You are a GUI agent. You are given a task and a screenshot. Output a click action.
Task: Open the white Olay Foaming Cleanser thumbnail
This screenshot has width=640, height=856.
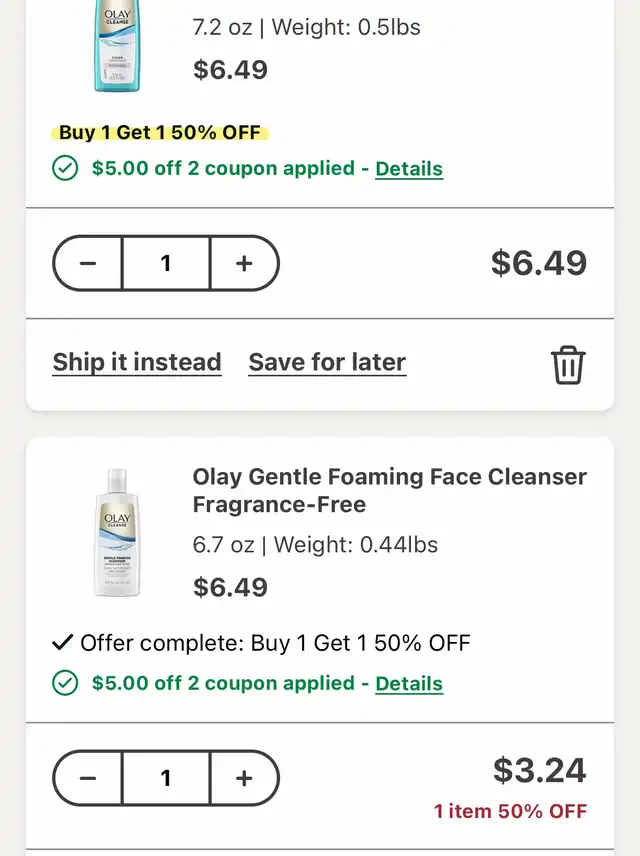pos(117,532)
